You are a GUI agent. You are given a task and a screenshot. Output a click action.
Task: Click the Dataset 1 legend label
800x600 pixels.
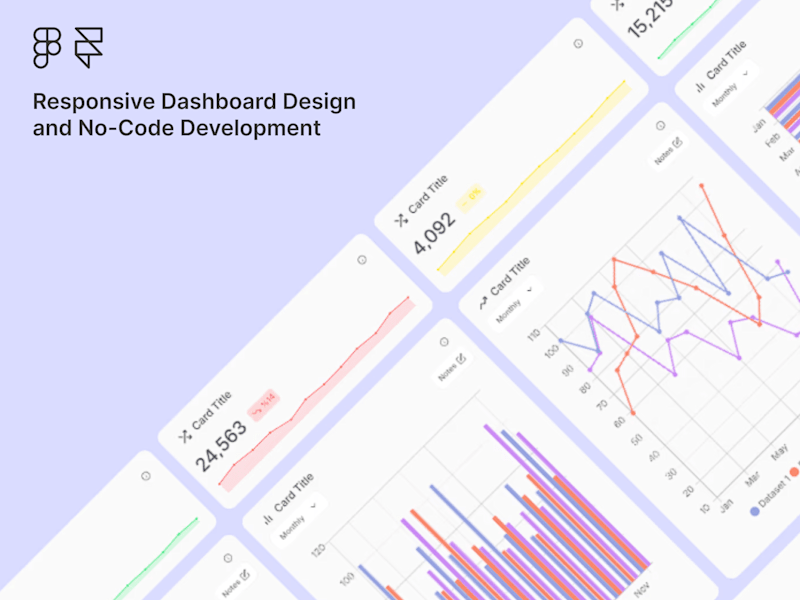coord(774,492)
